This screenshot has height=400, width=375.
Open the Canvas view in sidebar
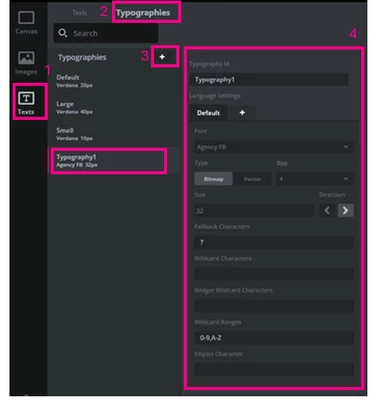(26, 23)
